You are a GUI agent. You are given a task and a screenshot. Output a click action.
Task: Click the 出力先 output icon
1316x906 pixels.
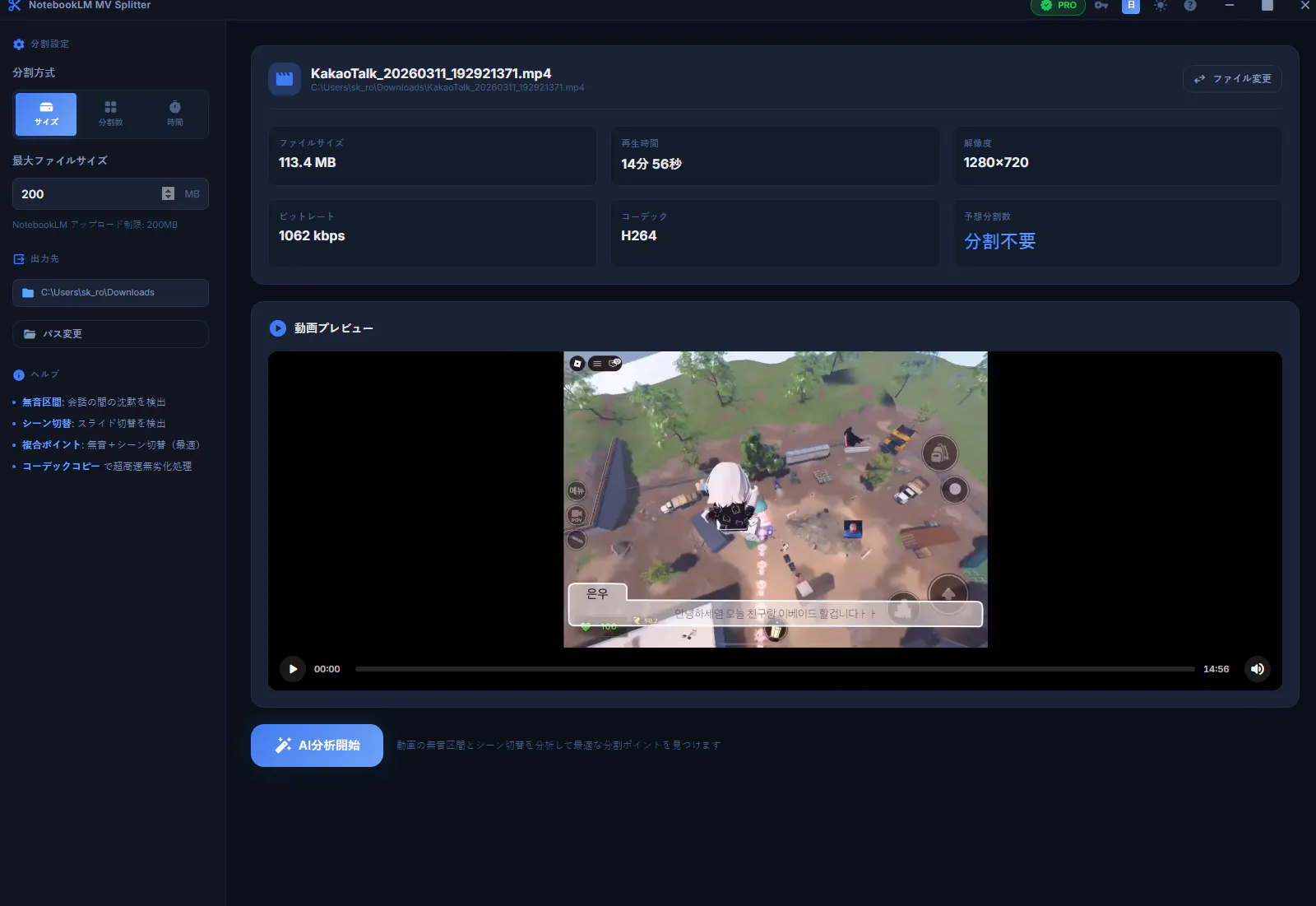click(19, 259)
